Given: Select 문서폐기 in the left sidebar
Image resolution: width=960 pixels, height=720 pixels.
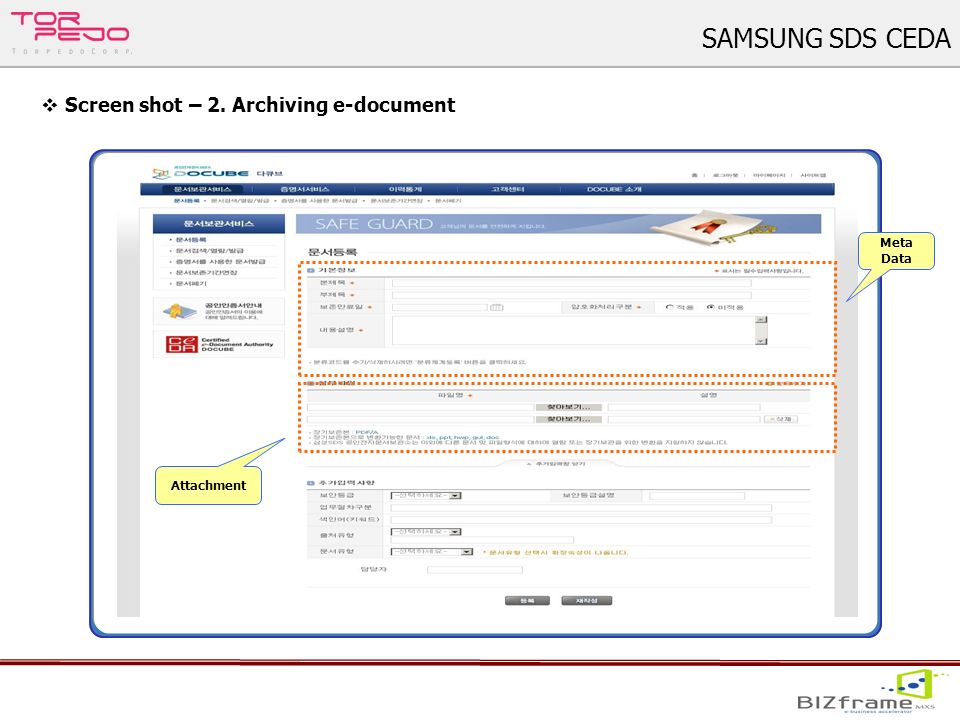Looking at the screenshot, I should point(190,283).
